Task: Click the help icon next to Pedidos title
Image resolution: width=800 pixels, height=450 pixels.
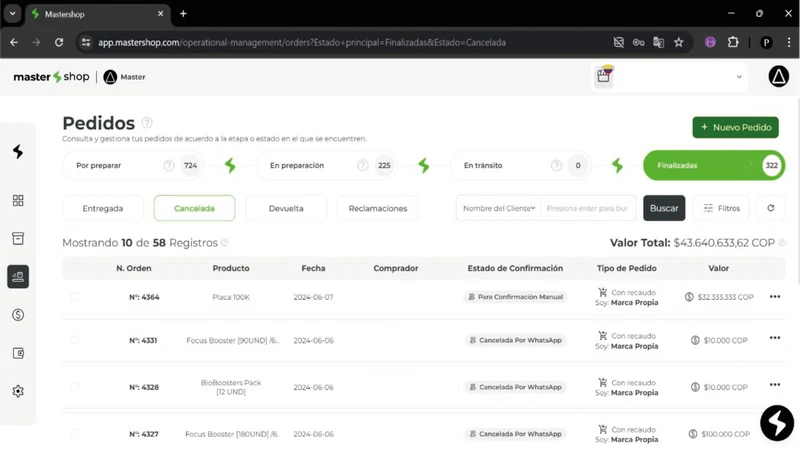Action: click(x=147, y=122)
